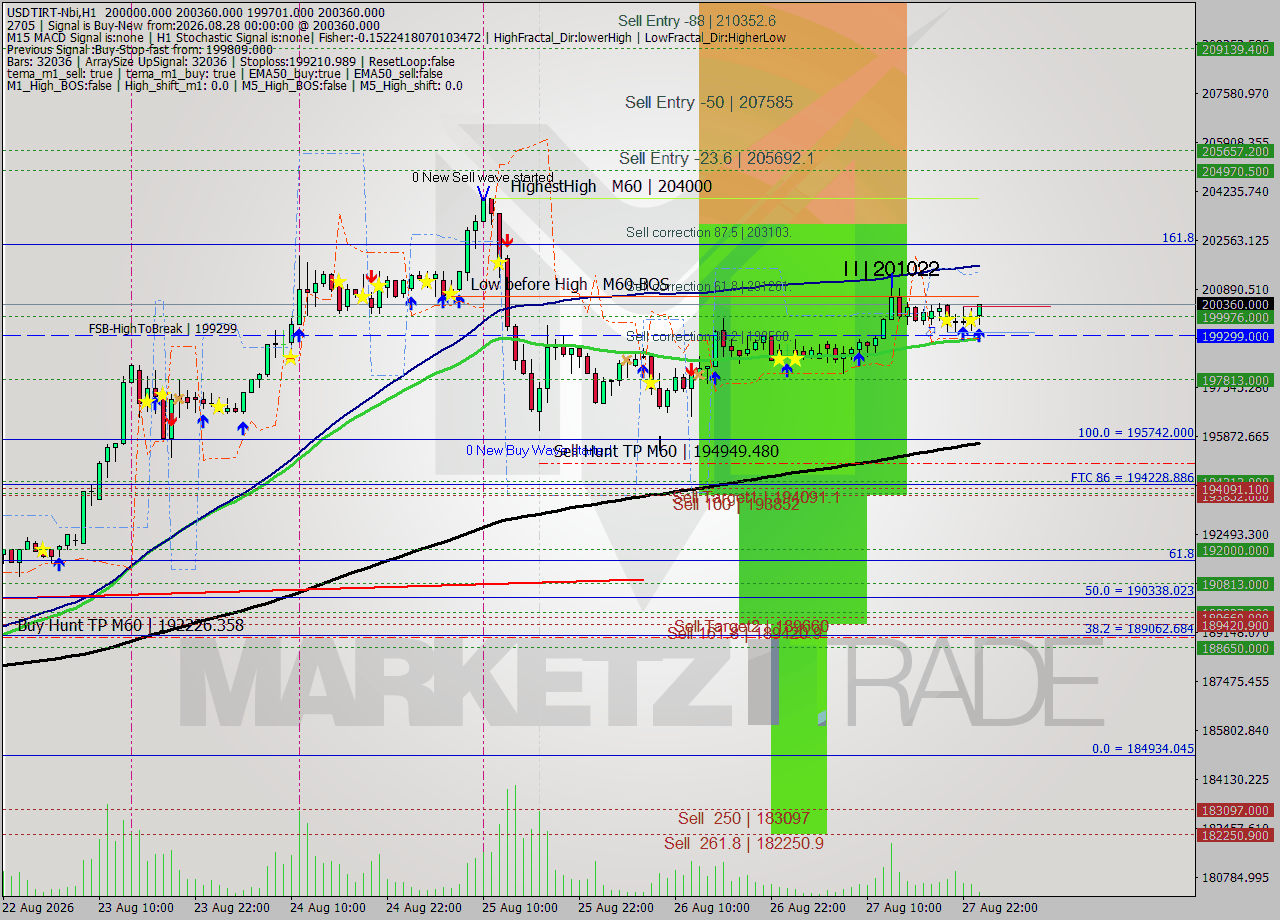Click the '38.2 = 189062.684' Fibonacci label
The width and height of the screenshot is (1280, 920).
pyautogui.click(x=1140, y=628)
